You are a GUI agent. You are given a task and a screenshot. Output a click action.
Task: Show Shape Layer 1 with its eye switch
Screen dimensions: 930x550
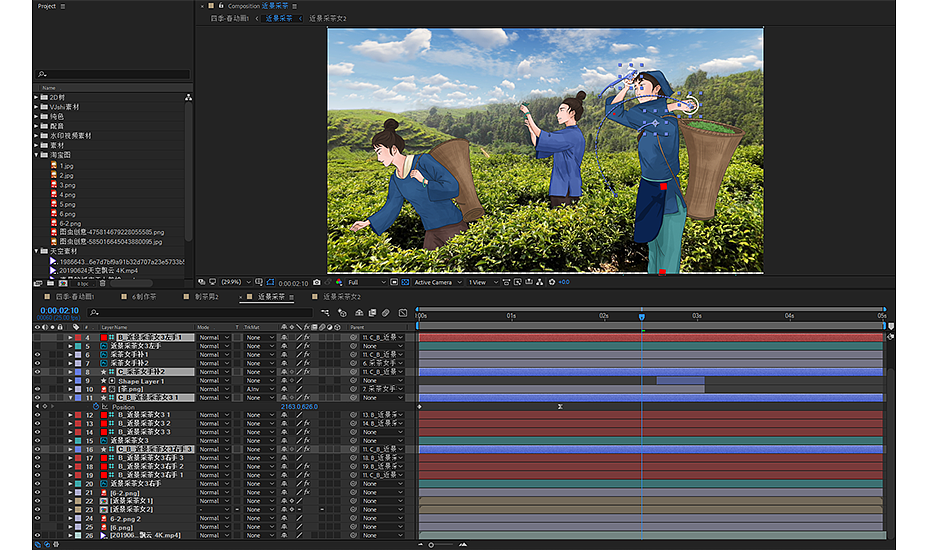pyautogui.click(x=37, y=380)
